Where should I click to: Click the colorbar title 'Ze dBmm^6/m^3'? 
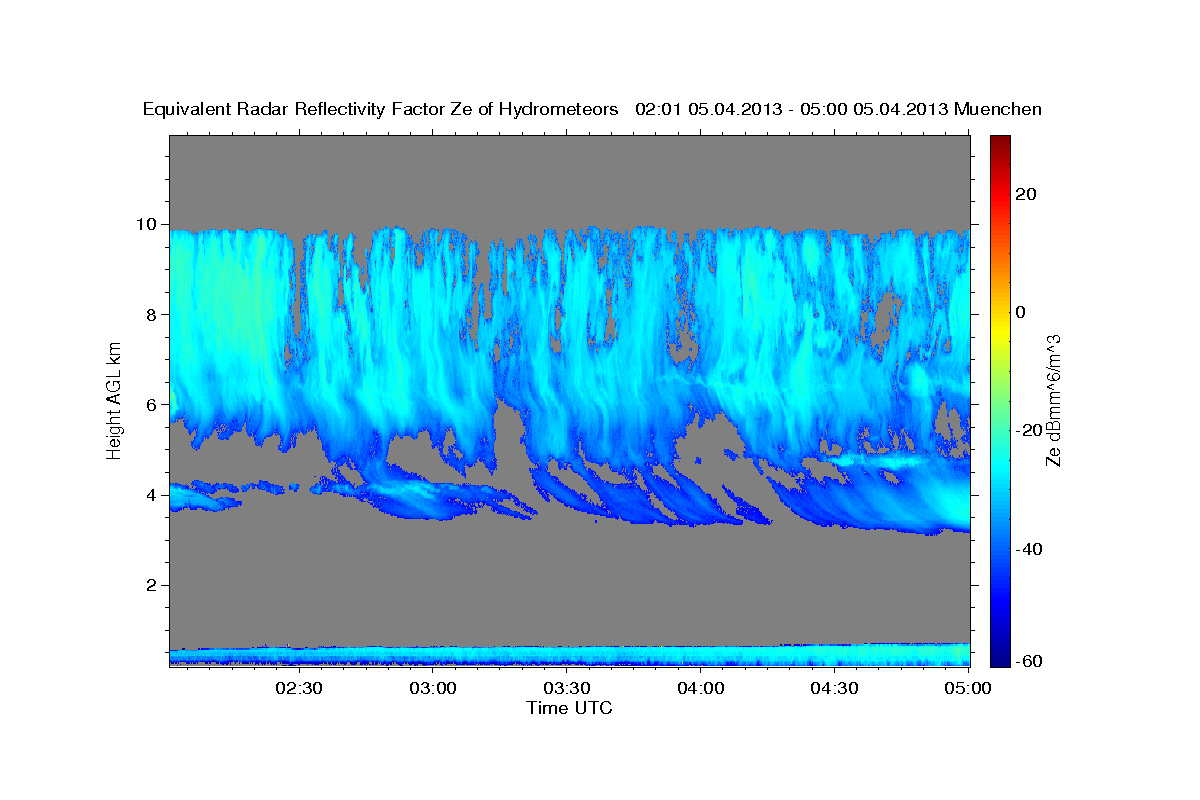point(1053,401)
